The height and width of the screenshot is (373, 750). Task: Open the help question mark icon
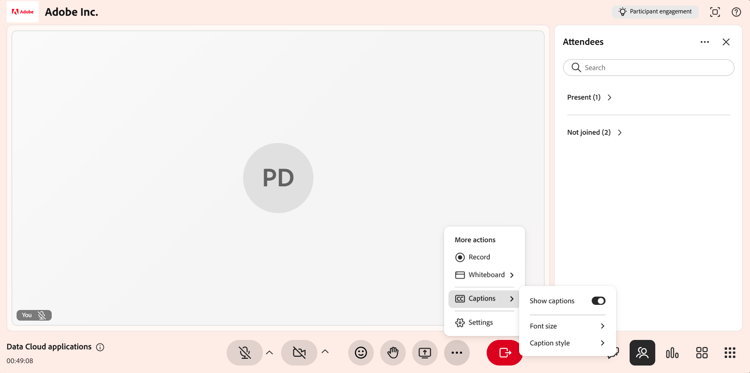click(x=736, y=12)
